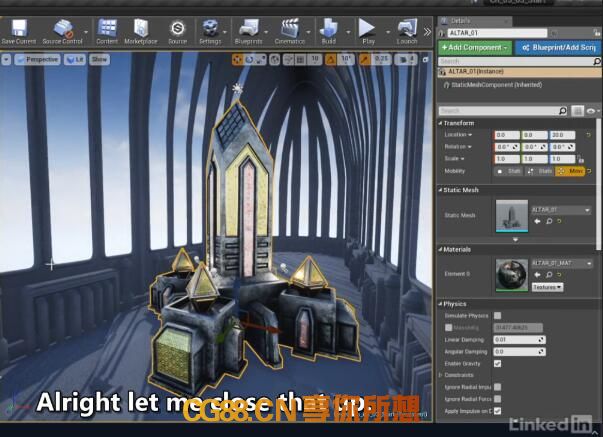Open the Blueprints dropdown arrow
Viewport: 603px width, 437px height.
pos(266,32)
